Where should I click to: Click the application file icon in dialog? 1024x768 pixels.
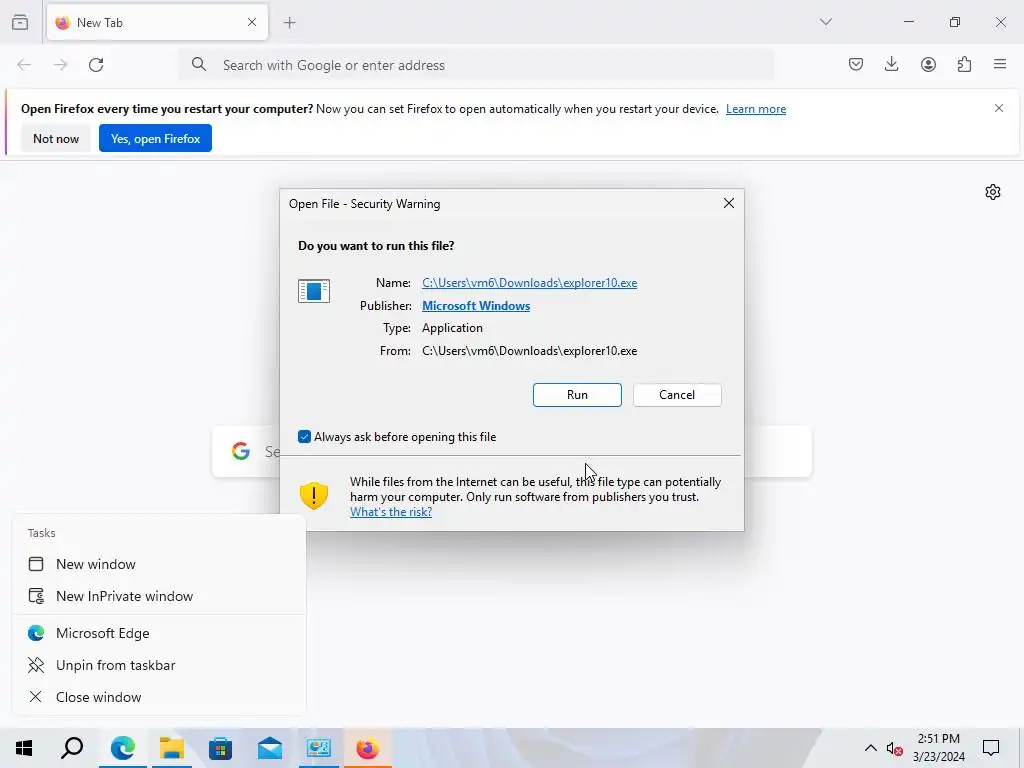(314, 291)
